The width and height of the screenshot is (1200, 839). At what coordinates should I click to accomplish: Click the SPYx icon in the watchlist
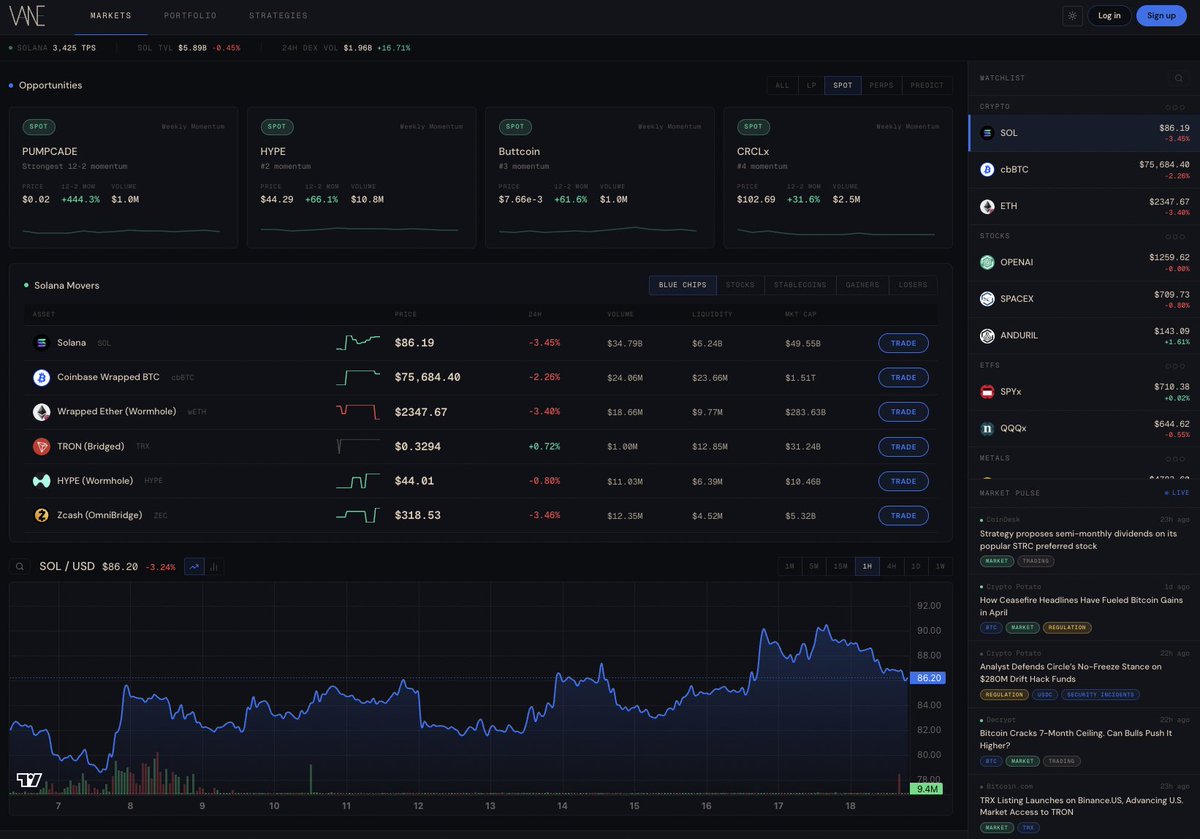(987, 392)
